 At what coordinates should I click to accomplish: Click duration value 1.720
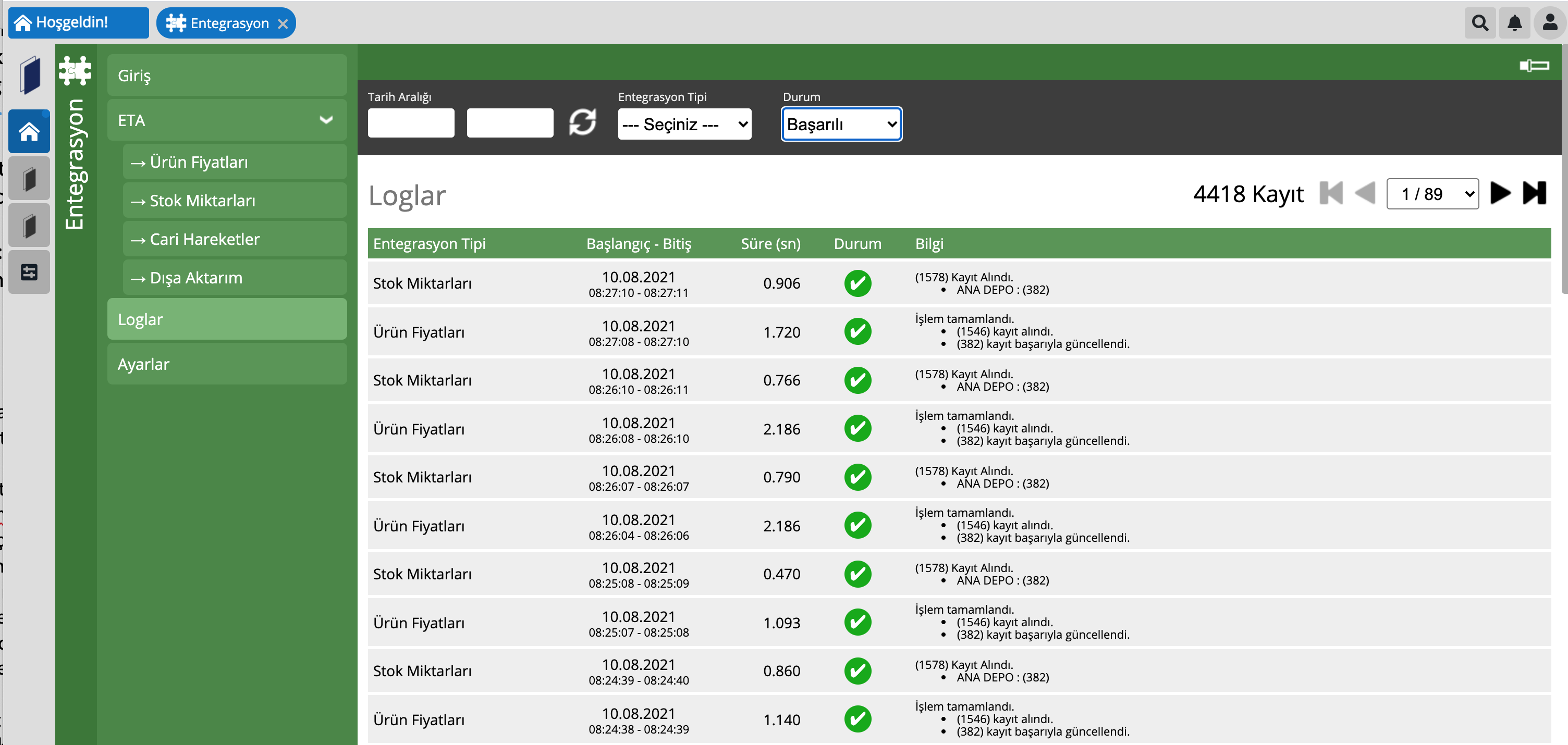(x=781, y=332)
